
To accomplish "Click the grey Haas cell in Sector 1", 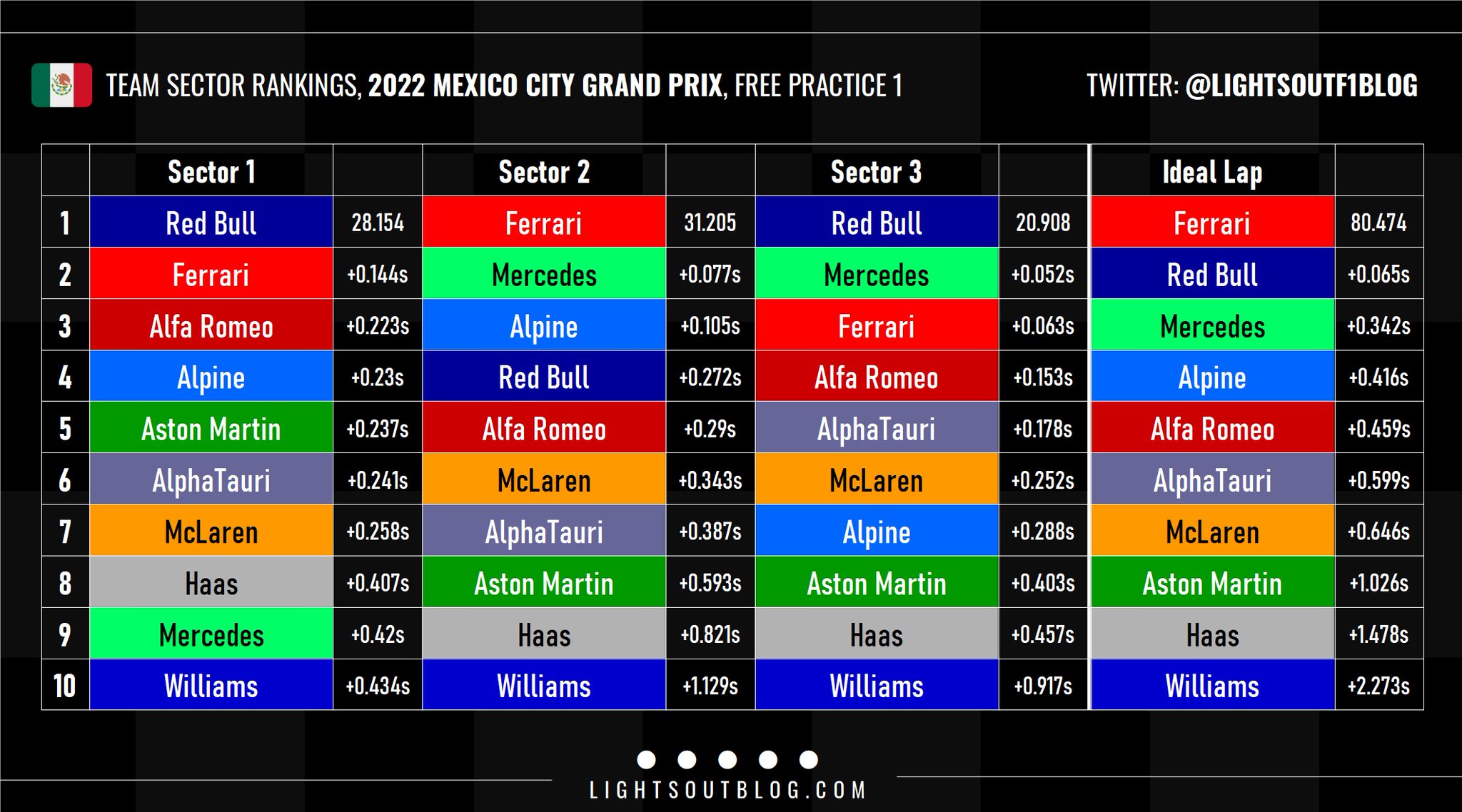I will click(211, 583).
